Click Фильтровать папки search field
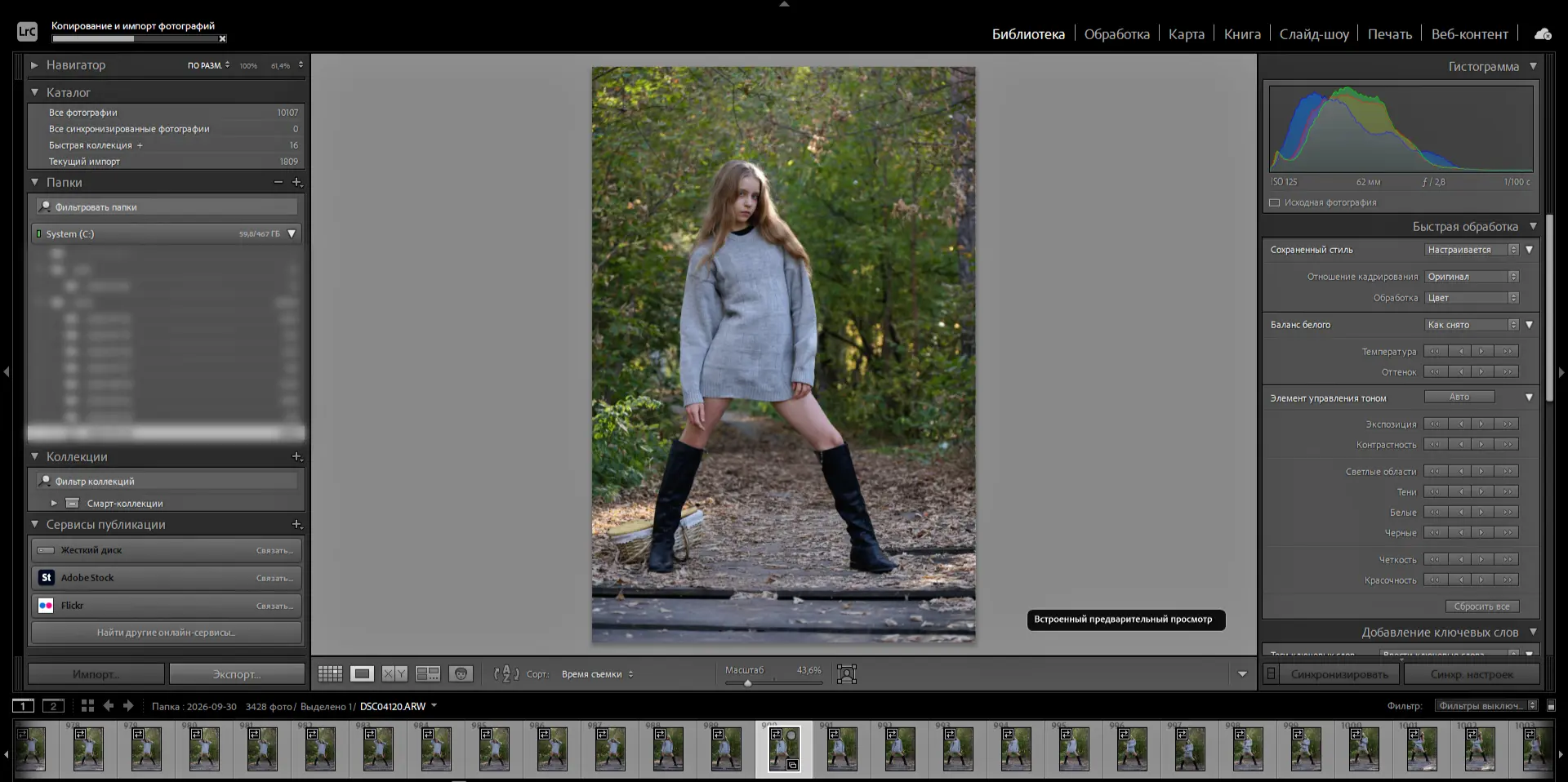This screenshot has height=782, width=1568. 167,207
